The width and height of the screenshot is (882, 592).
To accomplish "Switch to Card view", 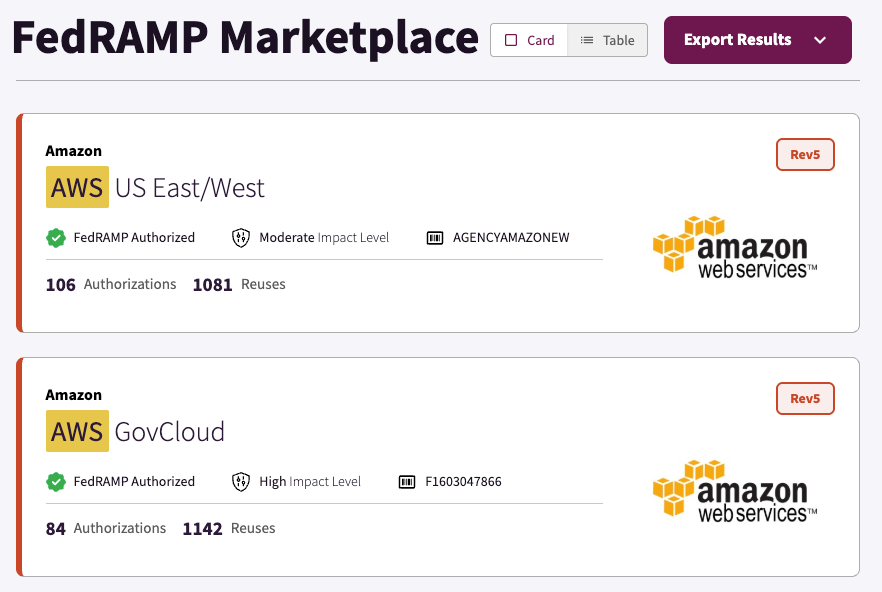I will pyautogui.click(x=529, y=40).
